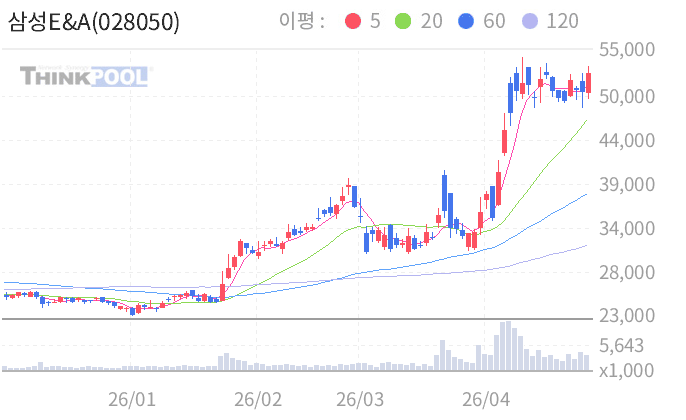Click the 26/03 date axis label
Image resolution: width=686 pixels, height=420 pixels.
pyautogui.click(x=360, y=399)
